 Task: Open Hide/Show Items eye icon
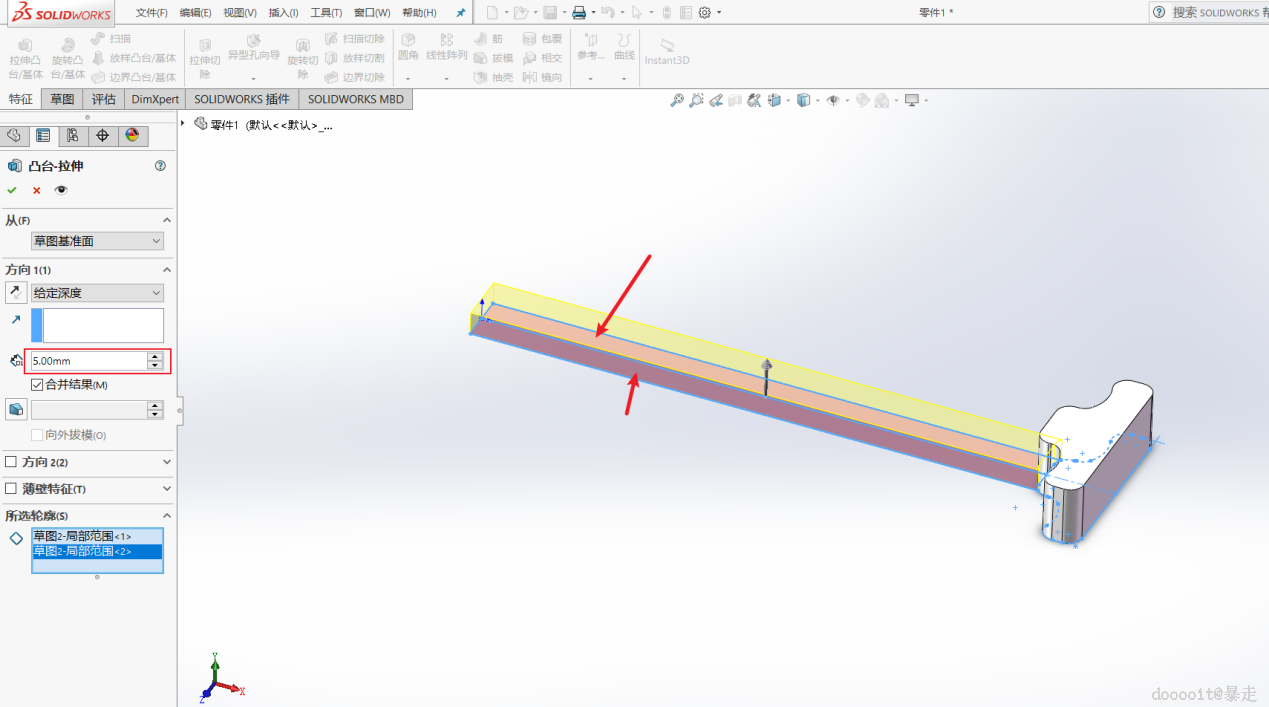832,100
